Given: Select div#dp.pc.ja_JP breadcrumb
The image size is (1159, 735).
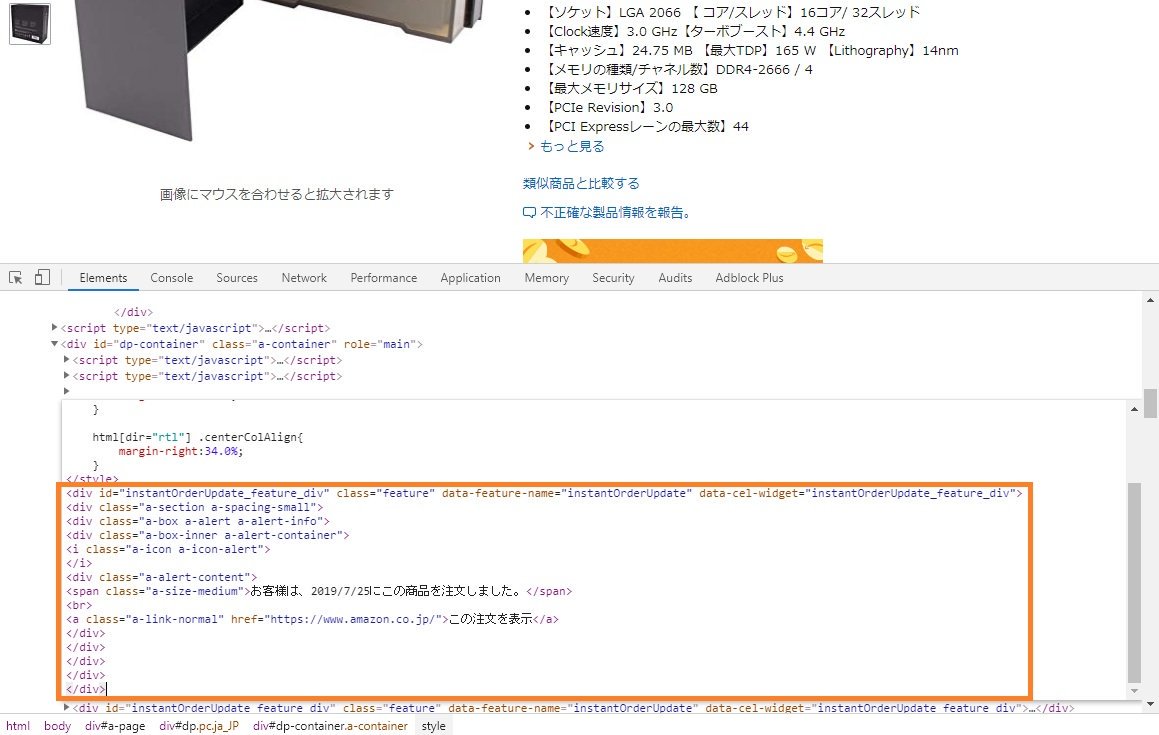Looking at the screenshot, I should coord(199,726).
